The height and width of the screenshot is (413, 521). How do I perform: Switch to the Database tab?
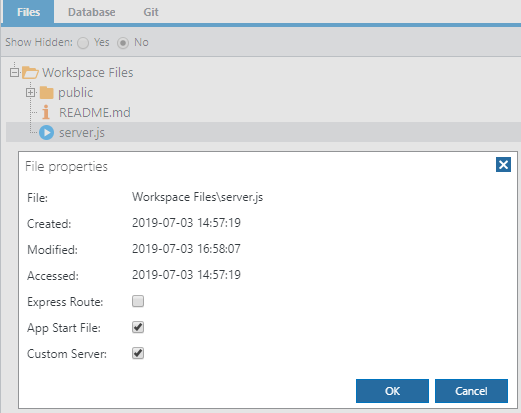(x=92, y=12)
